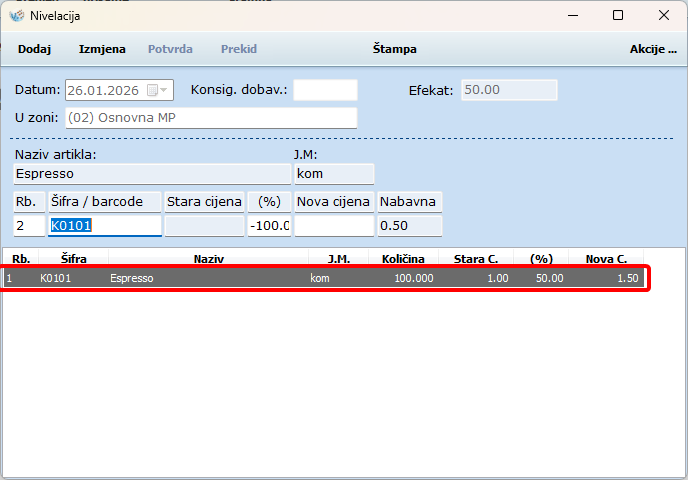
Task: Focus the Šifra / barcode input
Action: (x=104, y=226)
